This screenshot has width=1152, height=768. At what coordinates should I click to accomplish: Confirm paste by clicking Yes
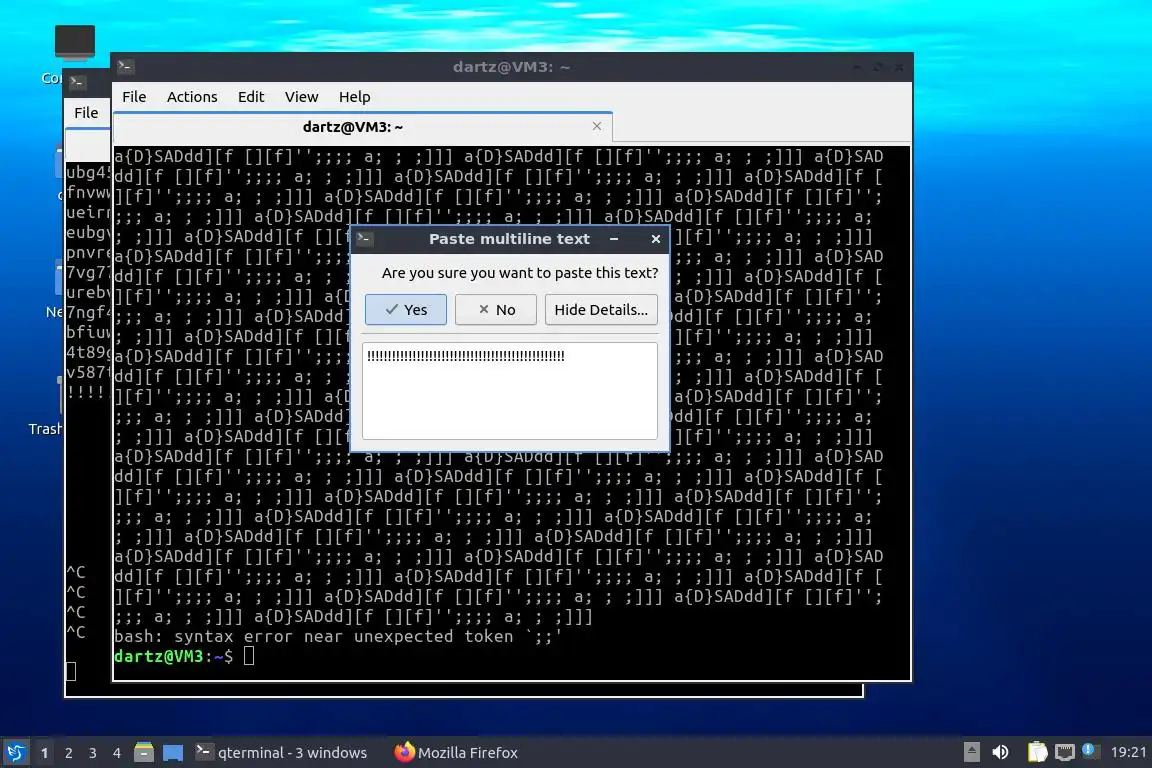click(x=406, y=309)
